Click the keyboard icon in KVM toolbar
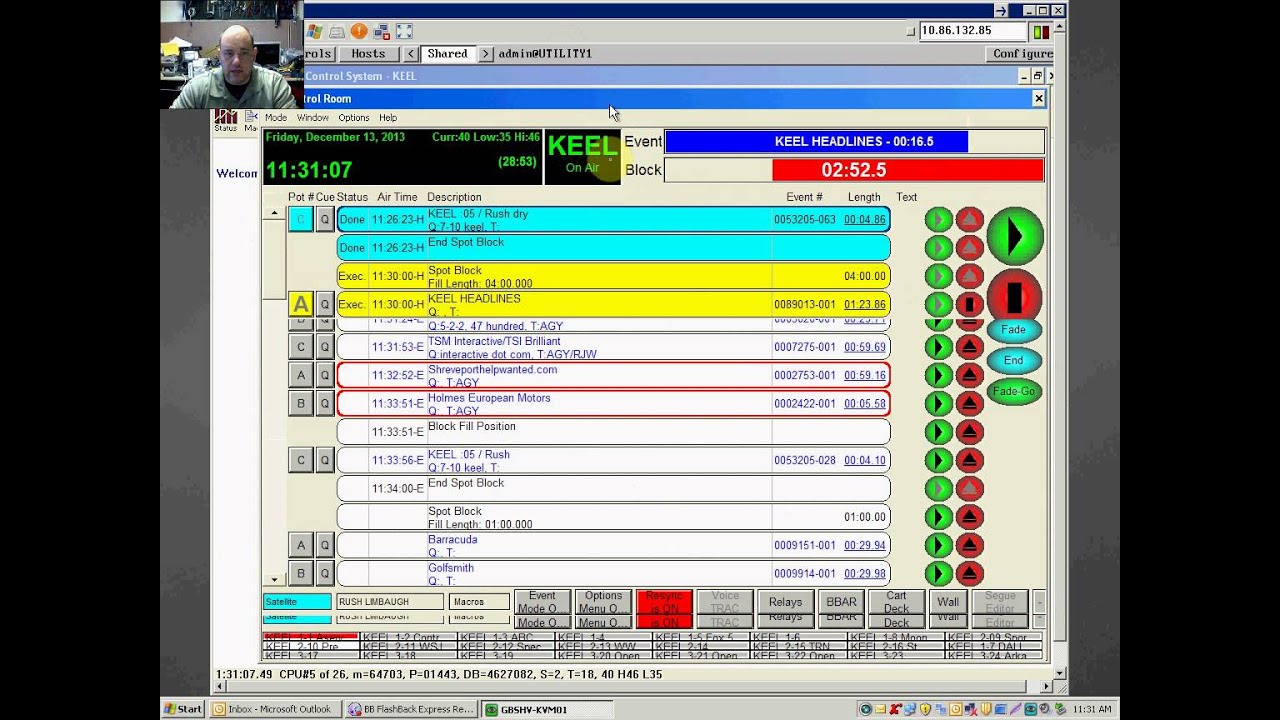Image resolution: width=1280 pixels, height=720 pixels. pyautogui.click(x=337, y=32)
